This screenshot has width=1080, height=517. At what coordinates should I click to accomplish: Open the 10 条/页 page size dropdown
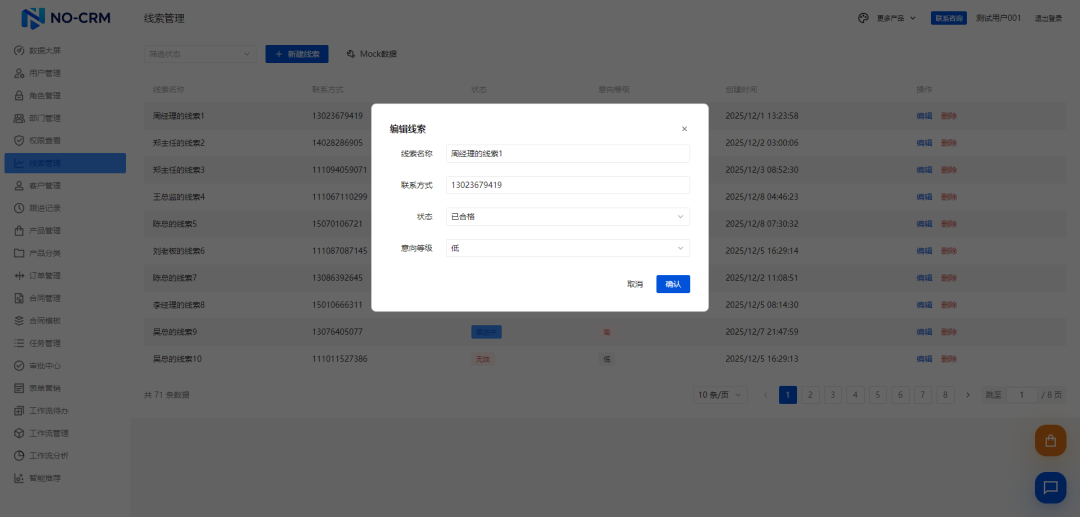pyautogui.click(x=720, y=394)
